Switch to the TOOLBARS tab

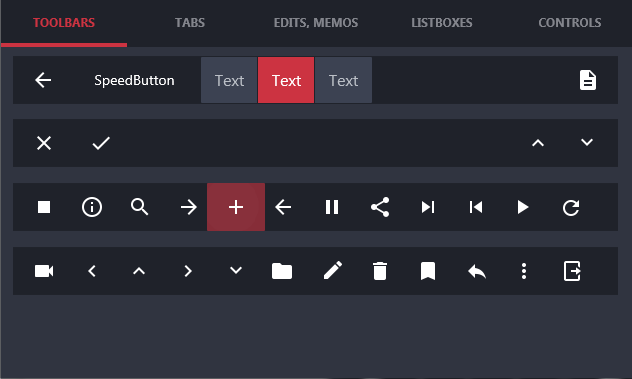point(64,23)
